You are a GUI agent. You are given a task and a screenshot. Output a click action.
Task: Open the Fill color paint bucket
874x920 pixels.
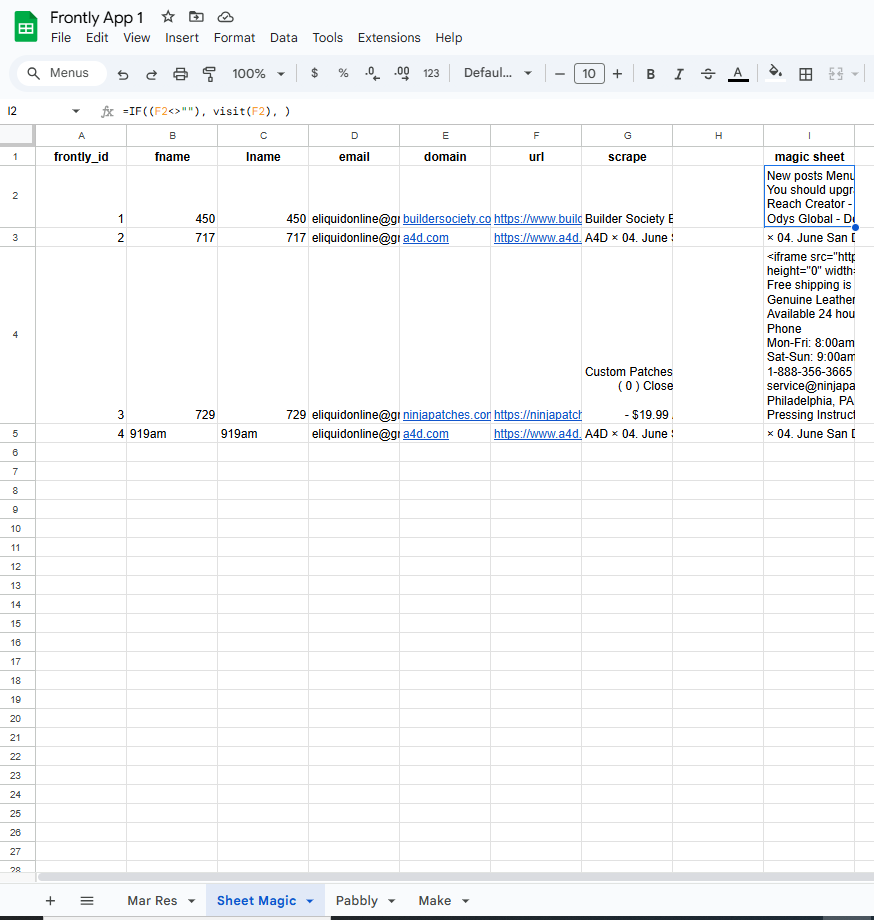click(775, 73)
